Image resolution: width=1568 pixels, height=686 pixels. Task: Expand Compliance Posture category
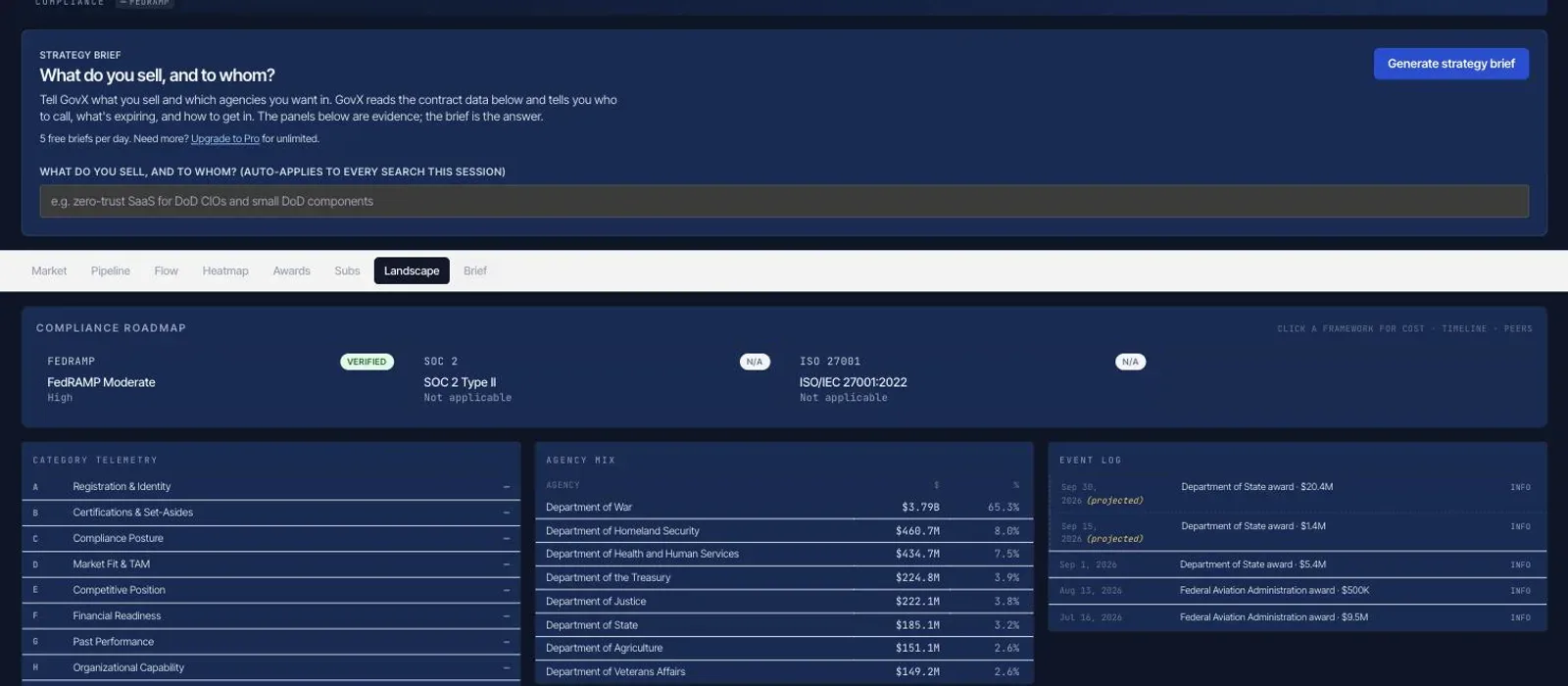point(271,538)
